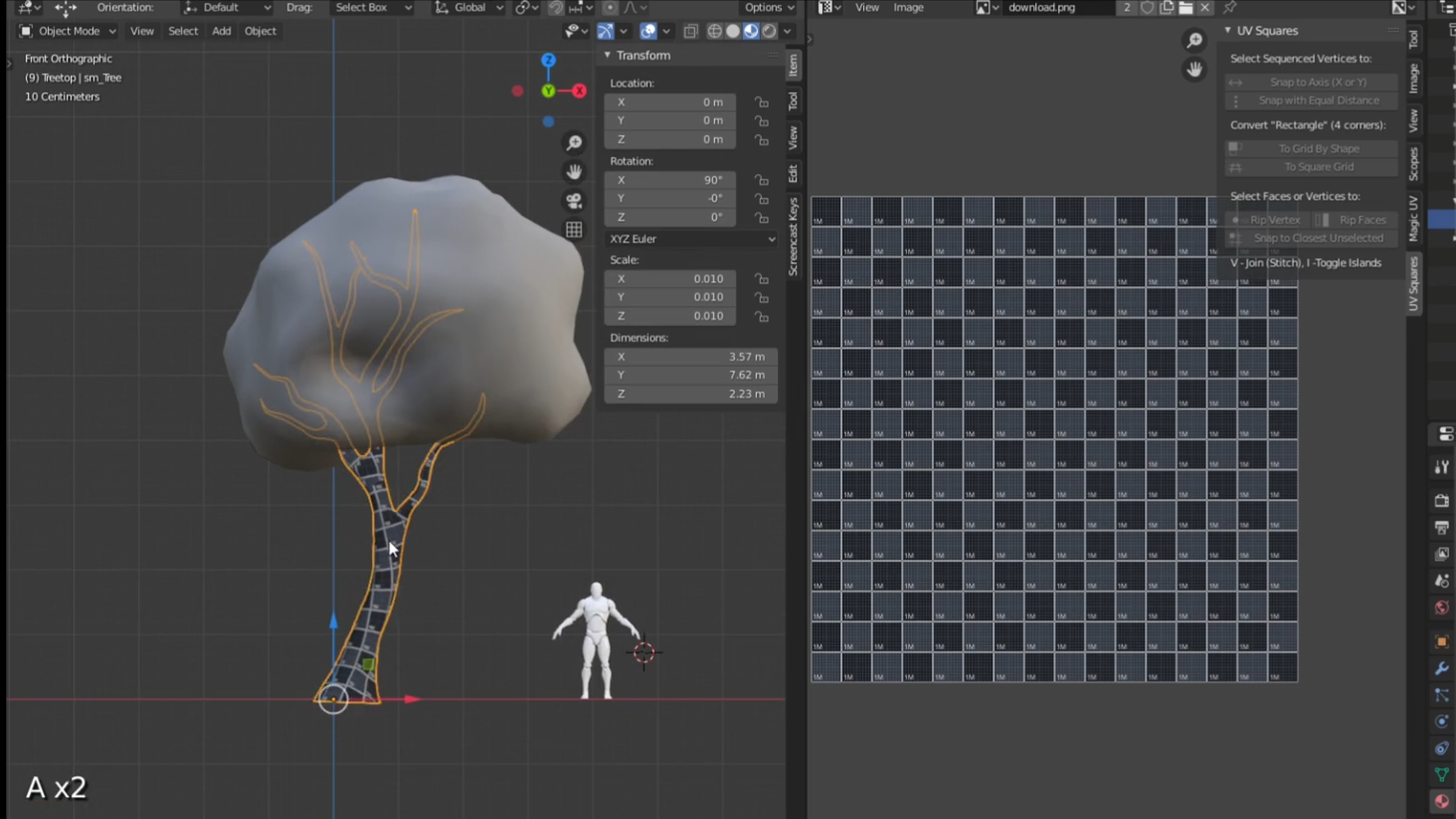Open the Global transform orientation dropdown

coord(469,8)
